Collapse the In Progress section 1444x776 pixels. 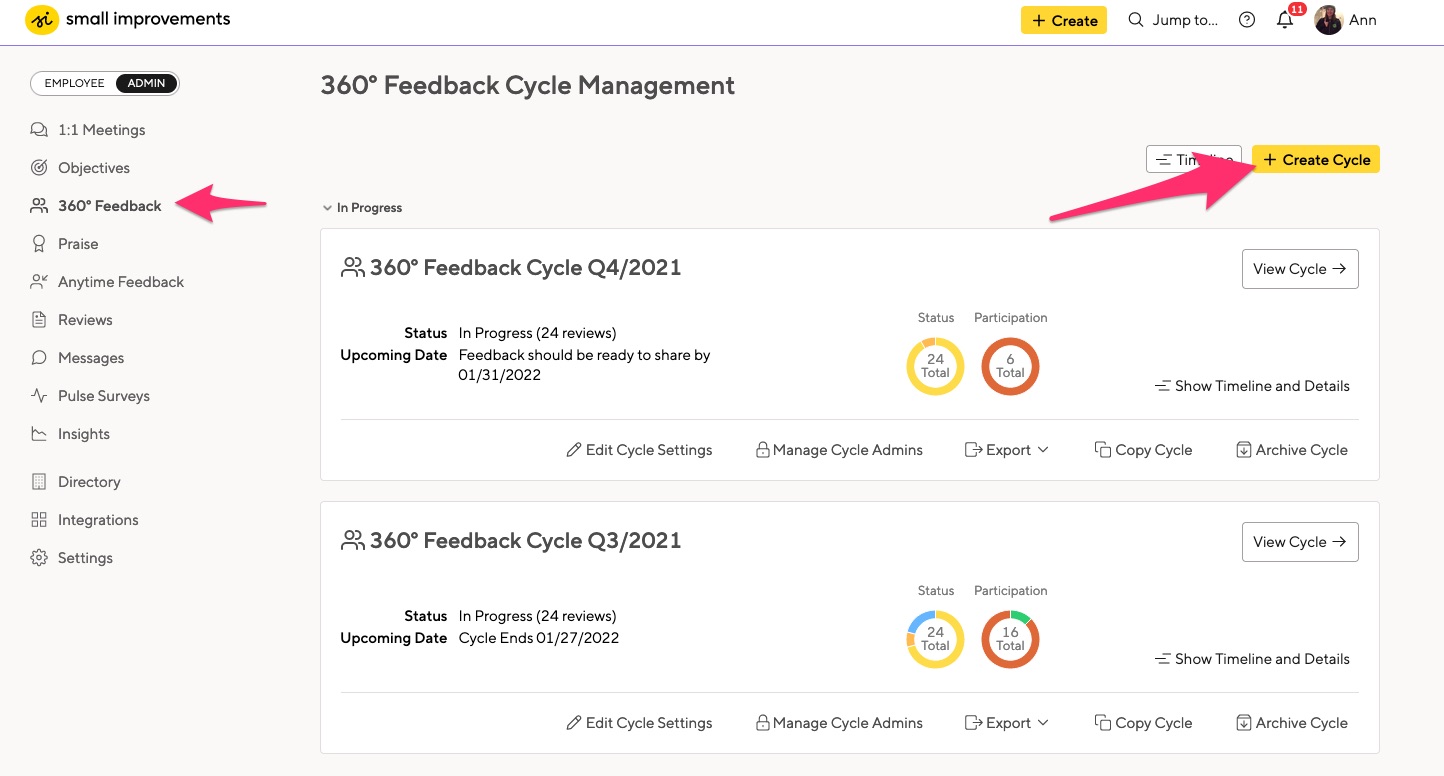coord(327,207)
